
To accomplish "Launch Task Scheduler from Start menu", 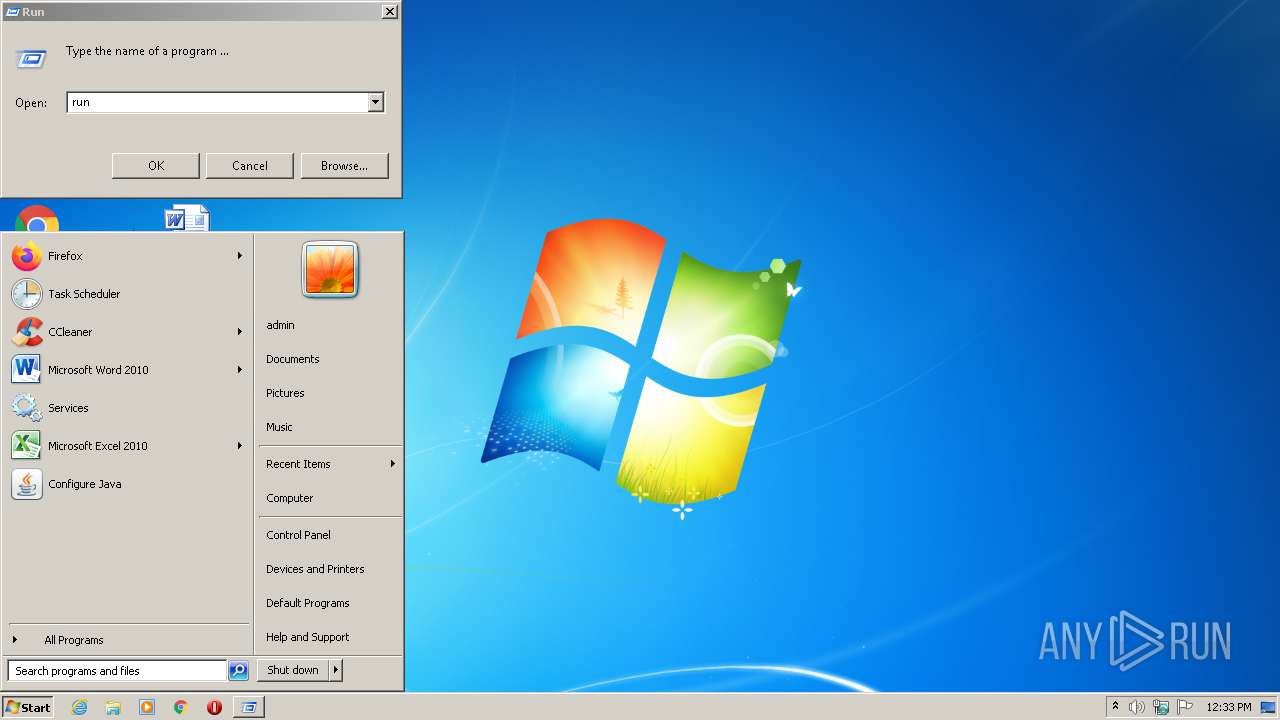I will pyautogui.click(x=127, y=294).
